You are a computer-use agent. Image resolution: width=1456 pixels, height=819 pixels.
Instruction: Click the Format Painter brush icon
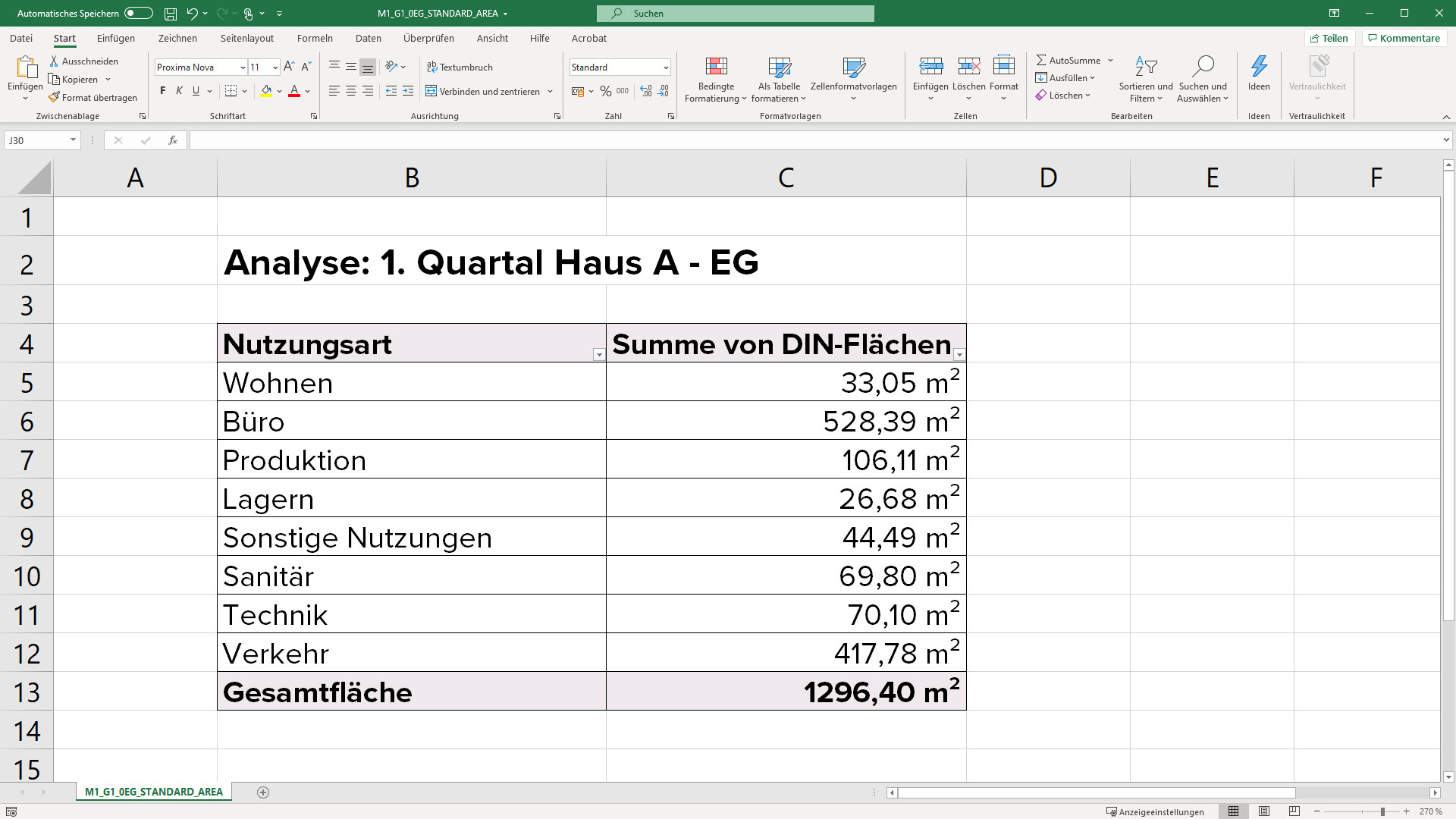point(54,97)
